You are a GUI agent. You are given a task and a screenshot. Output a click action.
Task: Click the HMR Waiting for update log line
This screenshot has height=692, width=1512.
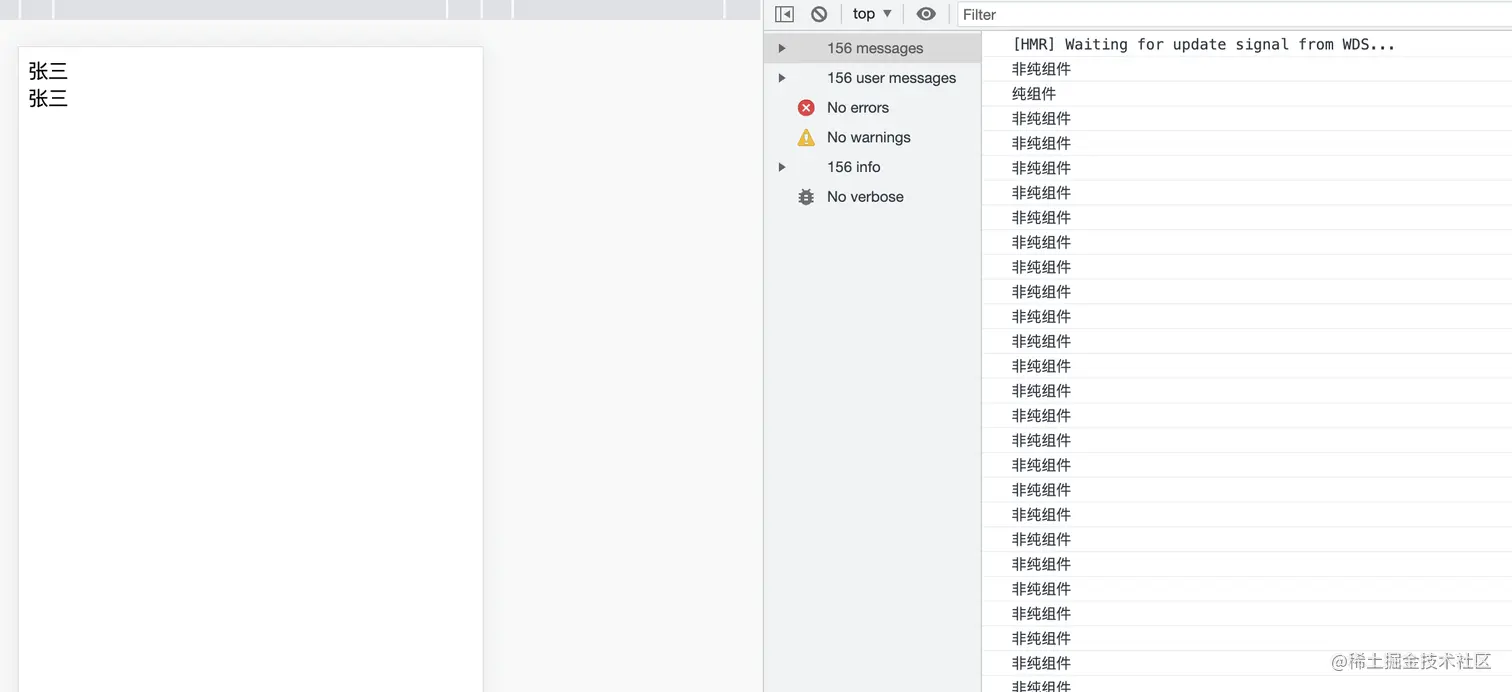(x=1203, y=44)
